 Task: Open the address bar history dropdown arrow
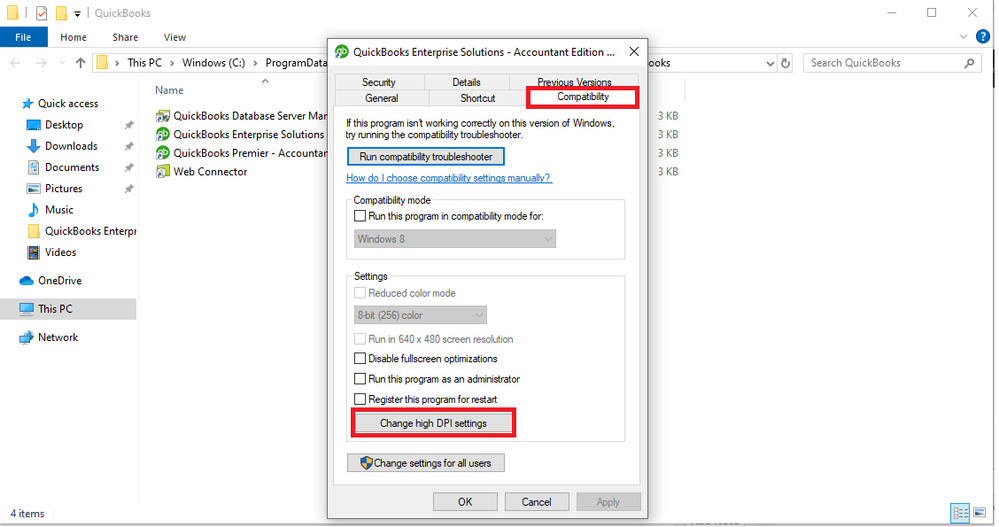770,63
